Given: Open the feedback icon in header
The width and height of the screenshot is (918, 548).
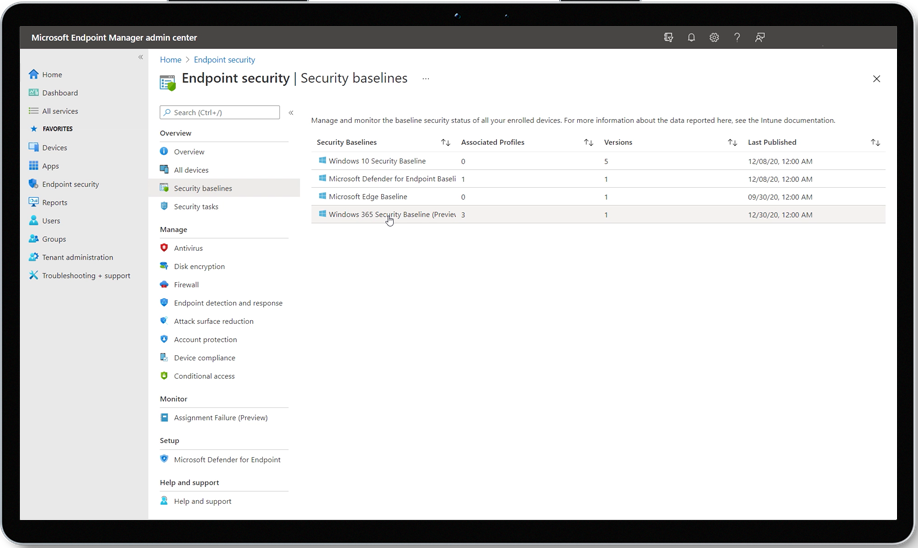Looking at the screenshot, I should [760, 38].
